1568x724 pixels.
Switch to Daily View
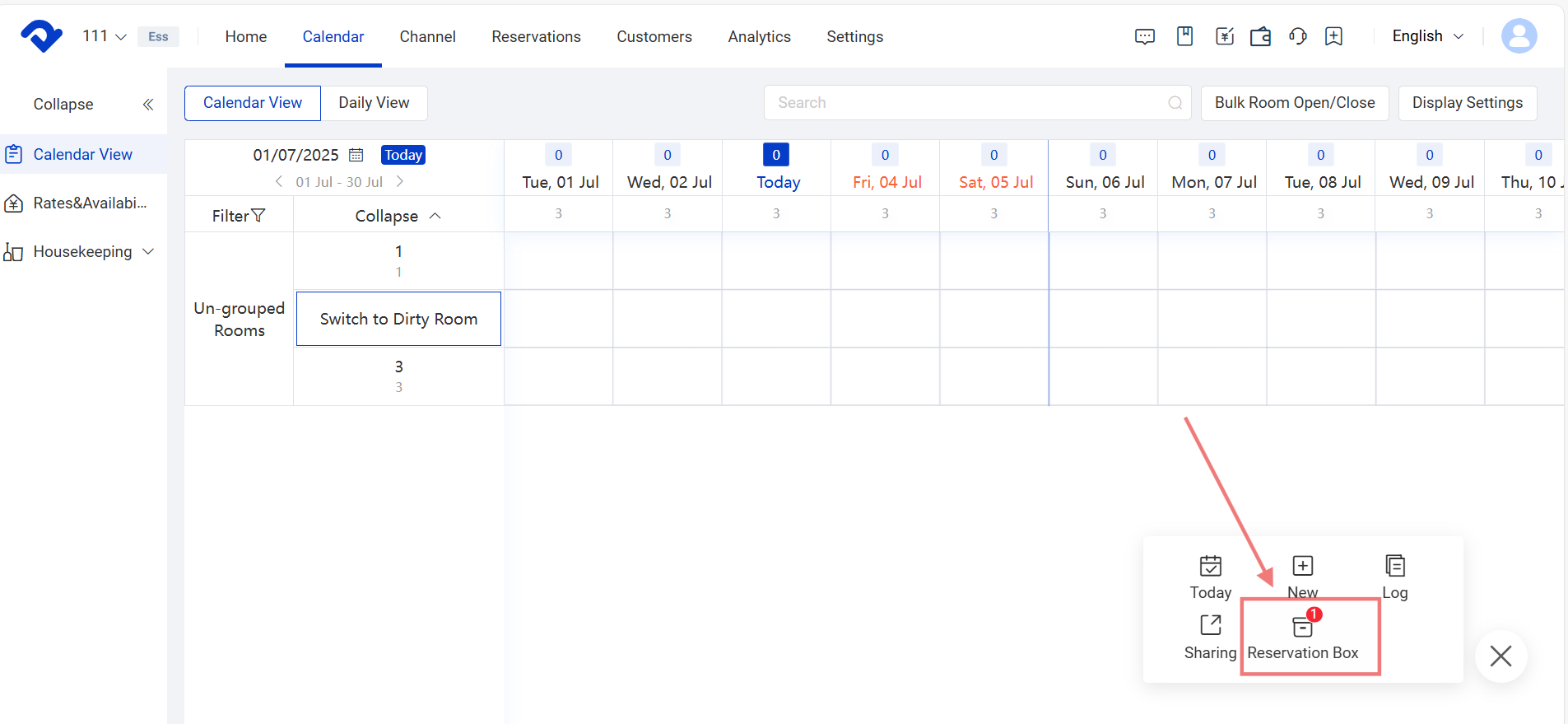coord(374,103)
